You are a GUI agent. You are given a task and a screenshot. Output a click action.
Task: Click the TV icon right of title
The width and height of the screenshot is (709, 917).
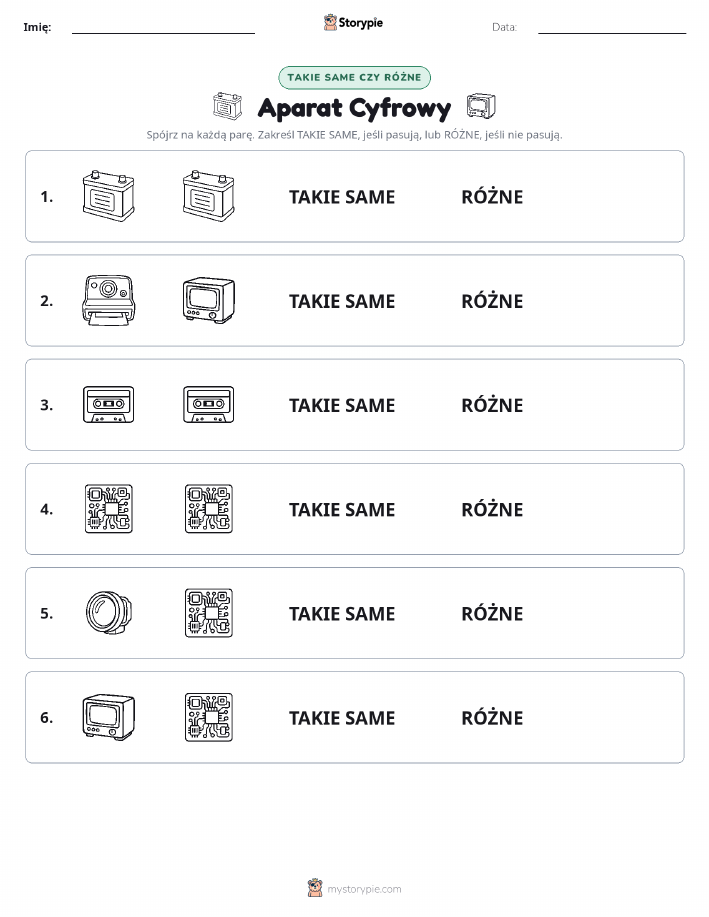coord(481,106)
